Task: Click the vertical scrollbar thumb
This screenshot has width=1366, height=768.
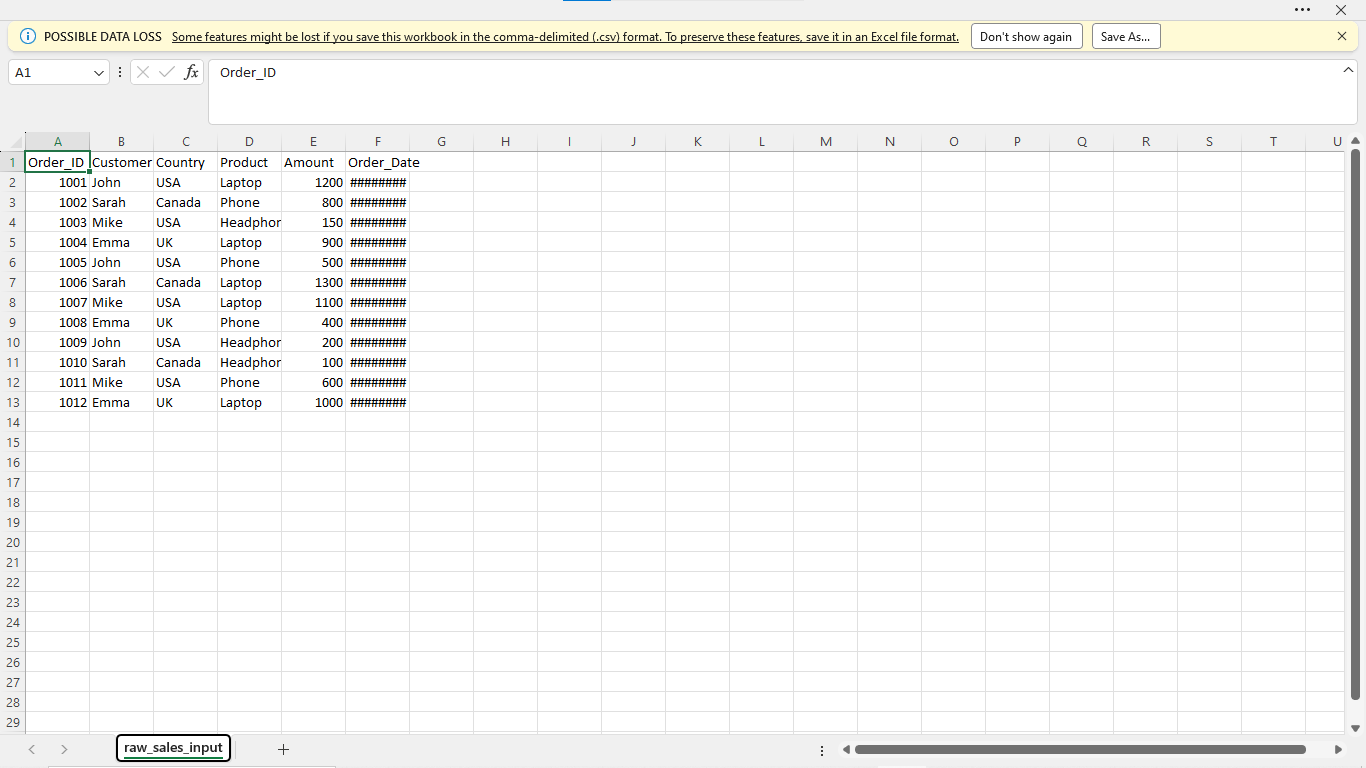Action: [x=1356, y=424]
